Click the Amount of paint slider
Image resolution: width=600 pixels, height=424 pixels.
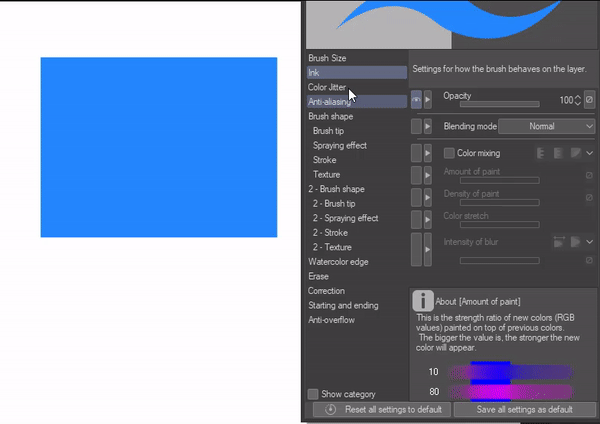pos(500,180)
